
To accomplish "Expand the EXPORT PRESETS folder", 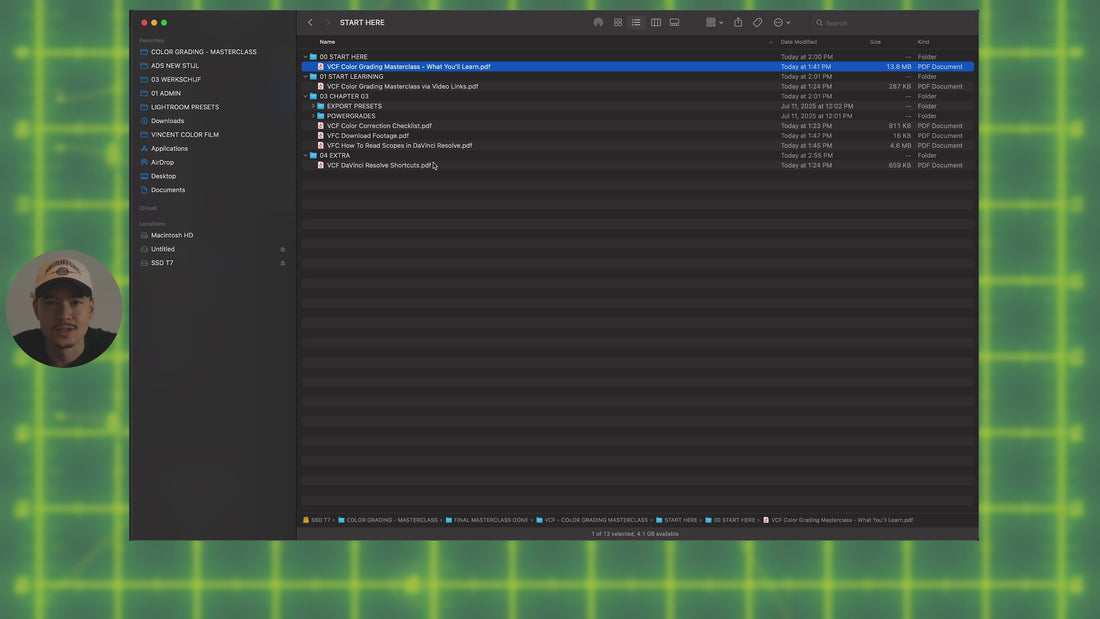I will 313,106.
